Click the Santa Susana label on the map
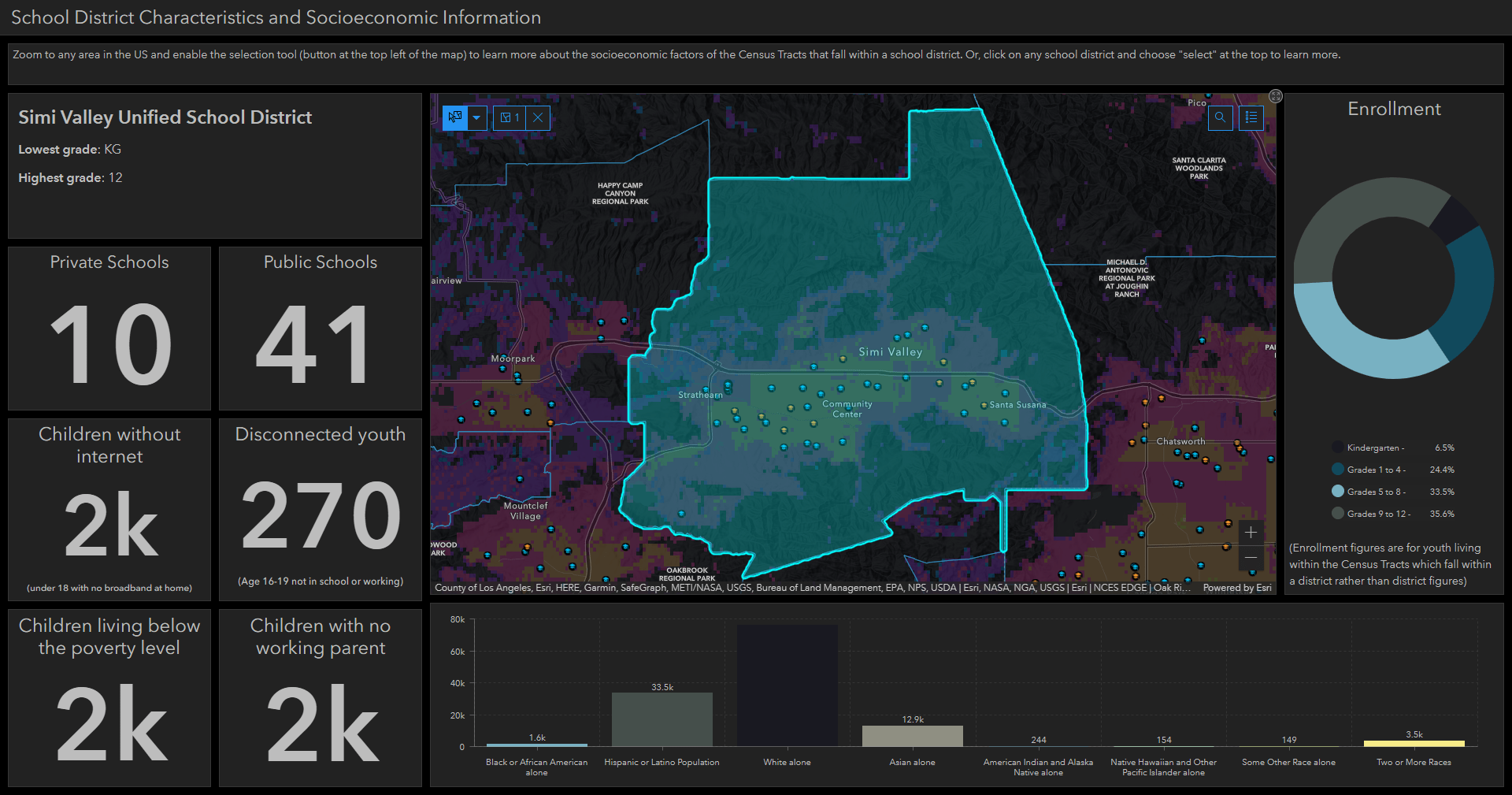Screen dimensions: 1512x795 (x=1018, y=405)
